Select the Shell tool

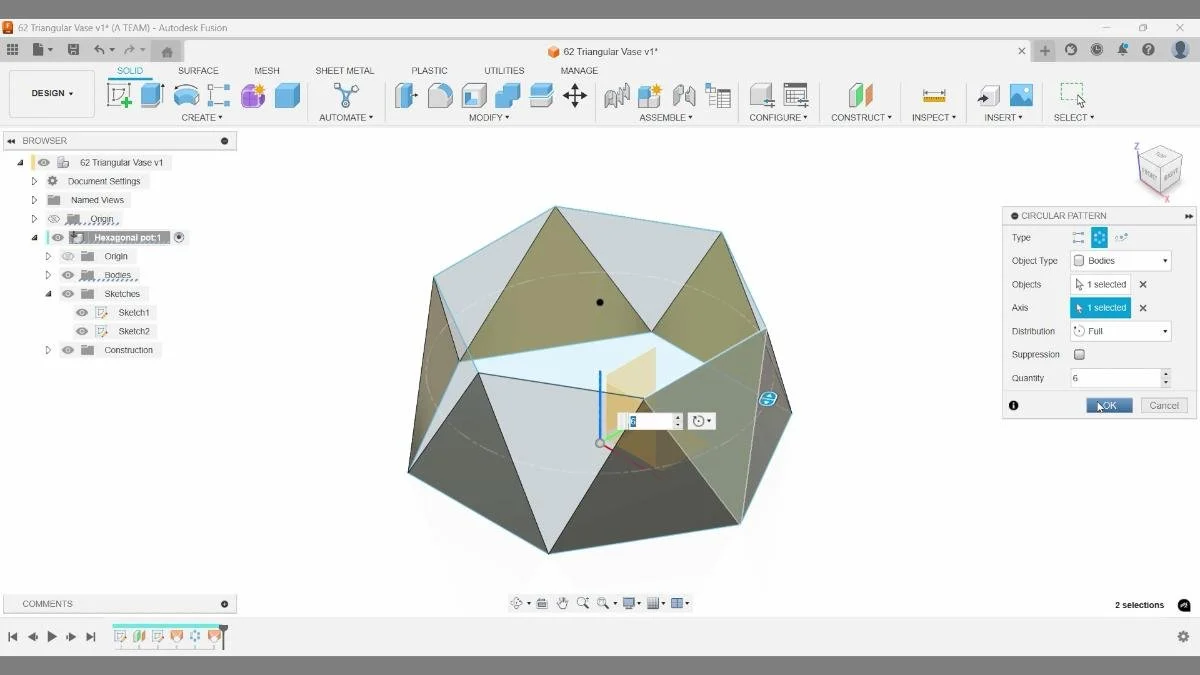[474, 95]
